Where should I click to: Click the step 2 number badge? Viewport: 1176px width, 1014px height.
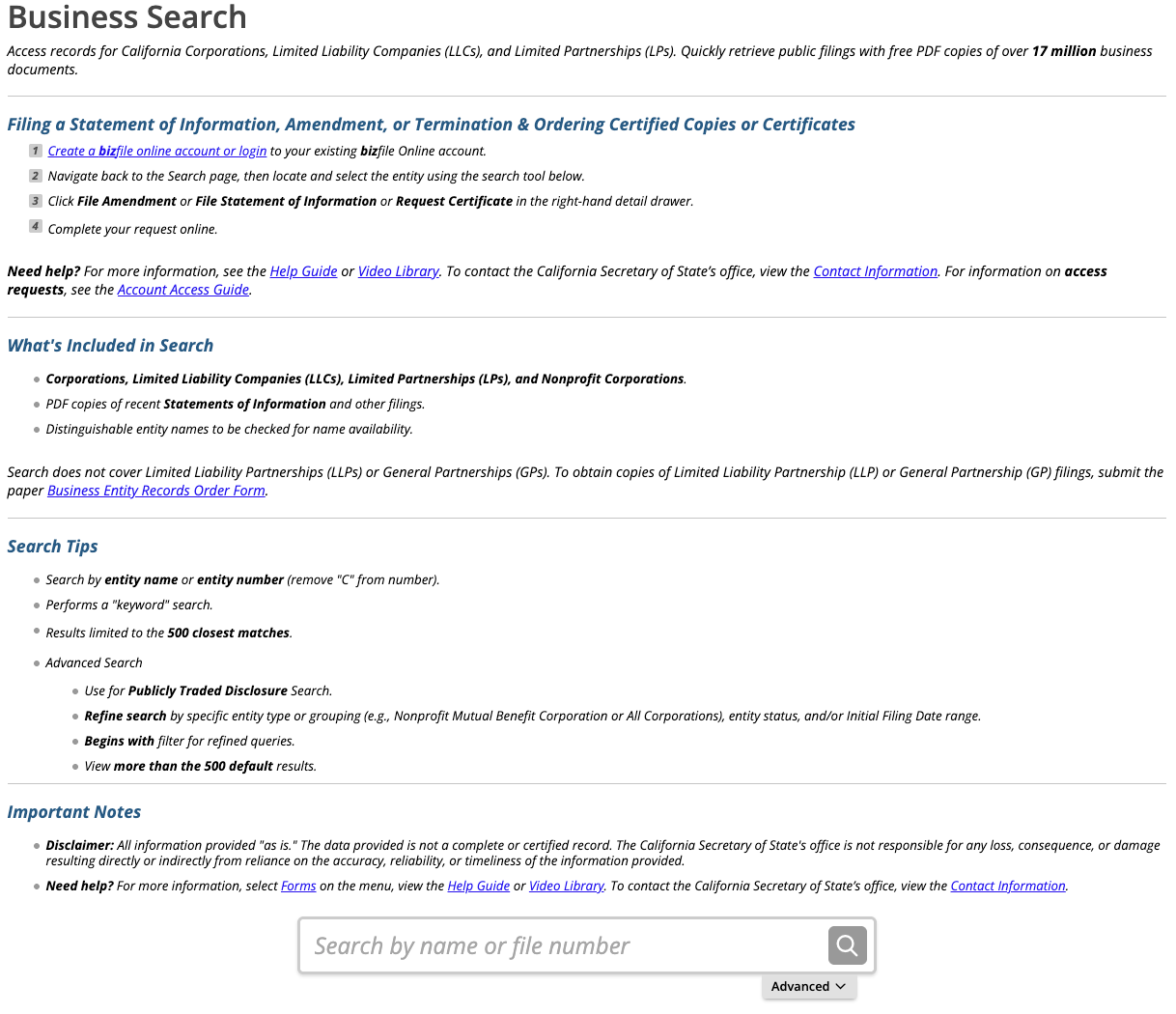click(x=36, y=176)
